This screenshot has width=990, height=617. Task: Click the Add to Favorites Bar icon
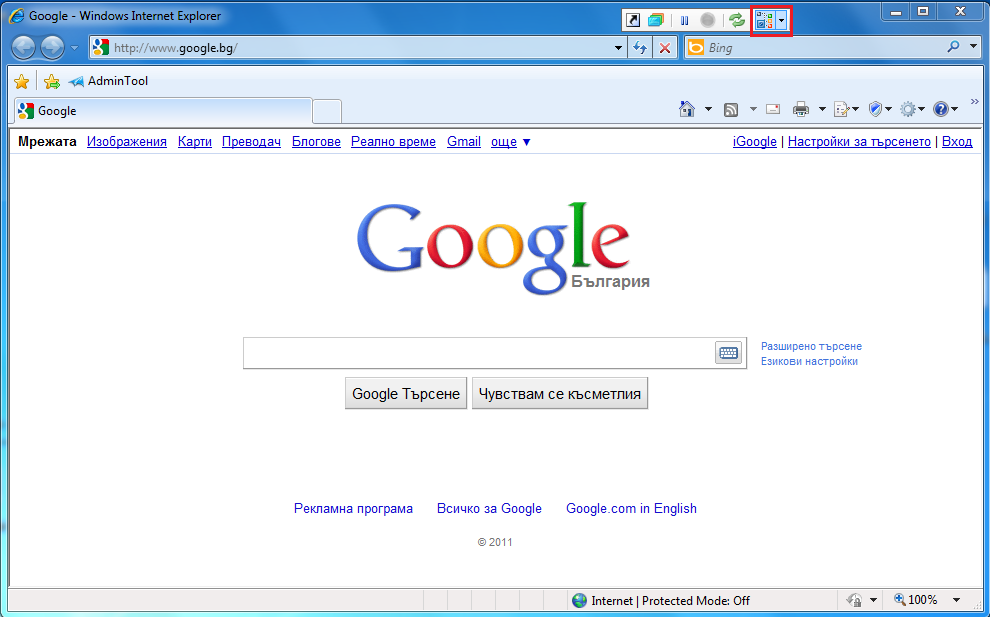click(x=52, y=81)
